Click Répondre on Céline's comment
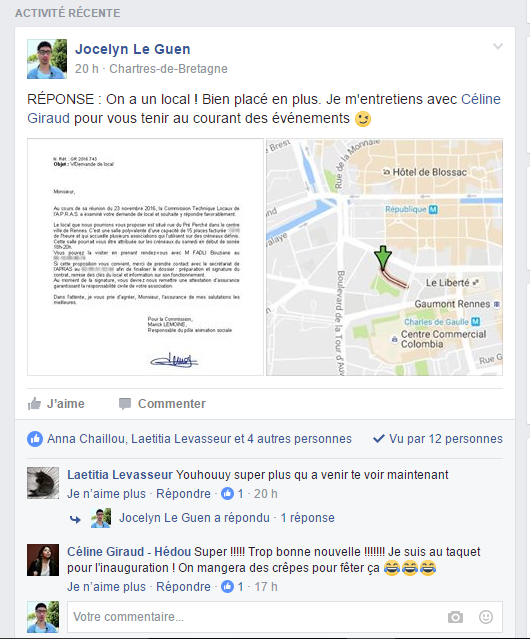Screen dimensions: 530x639 point(183,586)
